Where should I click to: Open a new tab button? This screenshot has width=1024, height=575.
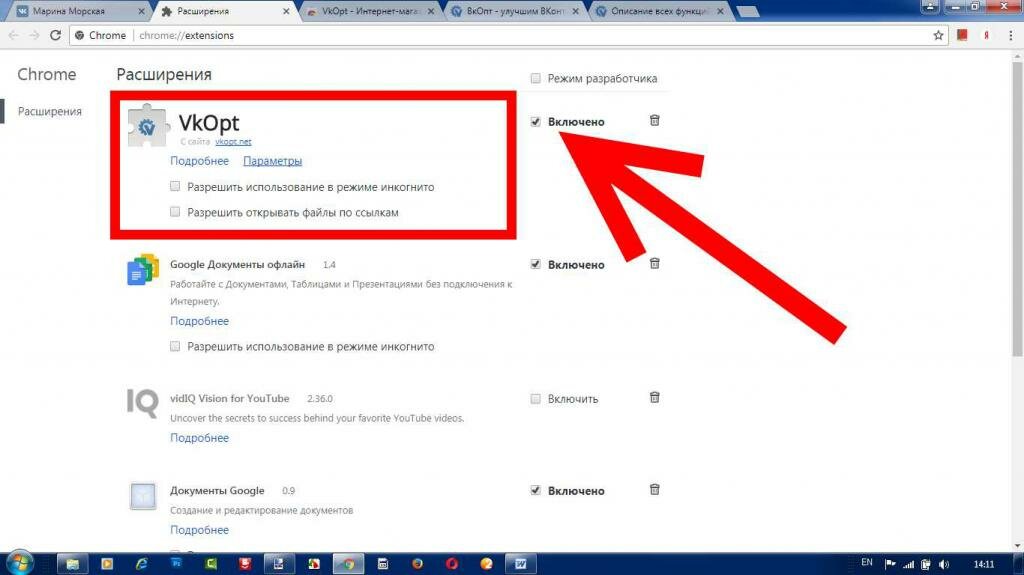tap(748, 12)
